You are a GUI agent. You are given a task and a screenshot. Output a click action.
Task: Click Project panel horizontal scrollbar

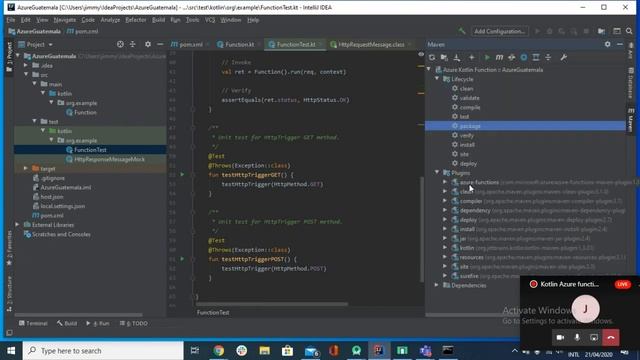[x=78, y=315]
